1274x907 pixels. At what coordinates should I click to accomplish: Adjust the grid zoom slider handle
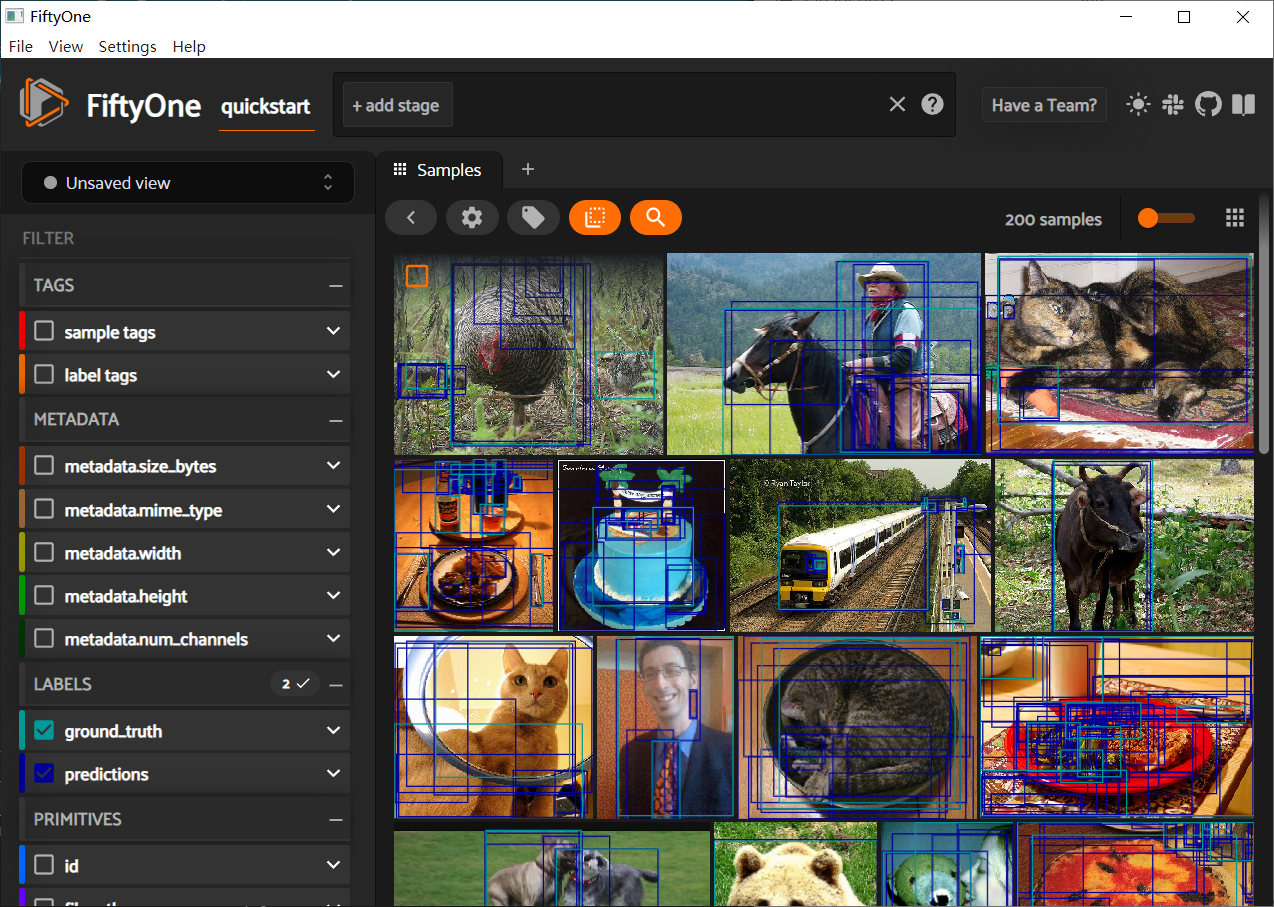click(1148, 218)
